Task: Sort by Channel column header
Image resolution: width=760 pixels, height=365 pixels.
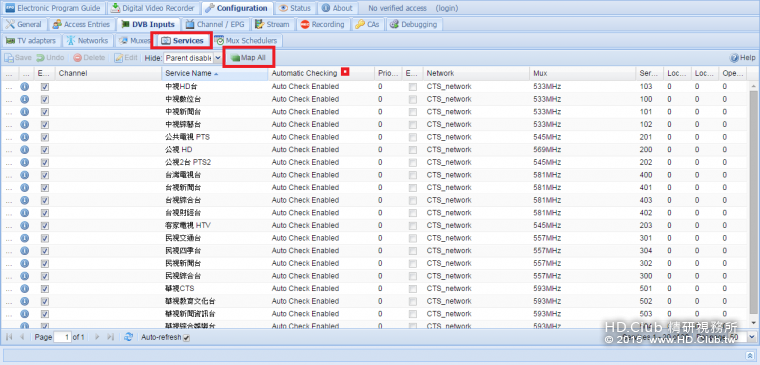Action: 108,73
